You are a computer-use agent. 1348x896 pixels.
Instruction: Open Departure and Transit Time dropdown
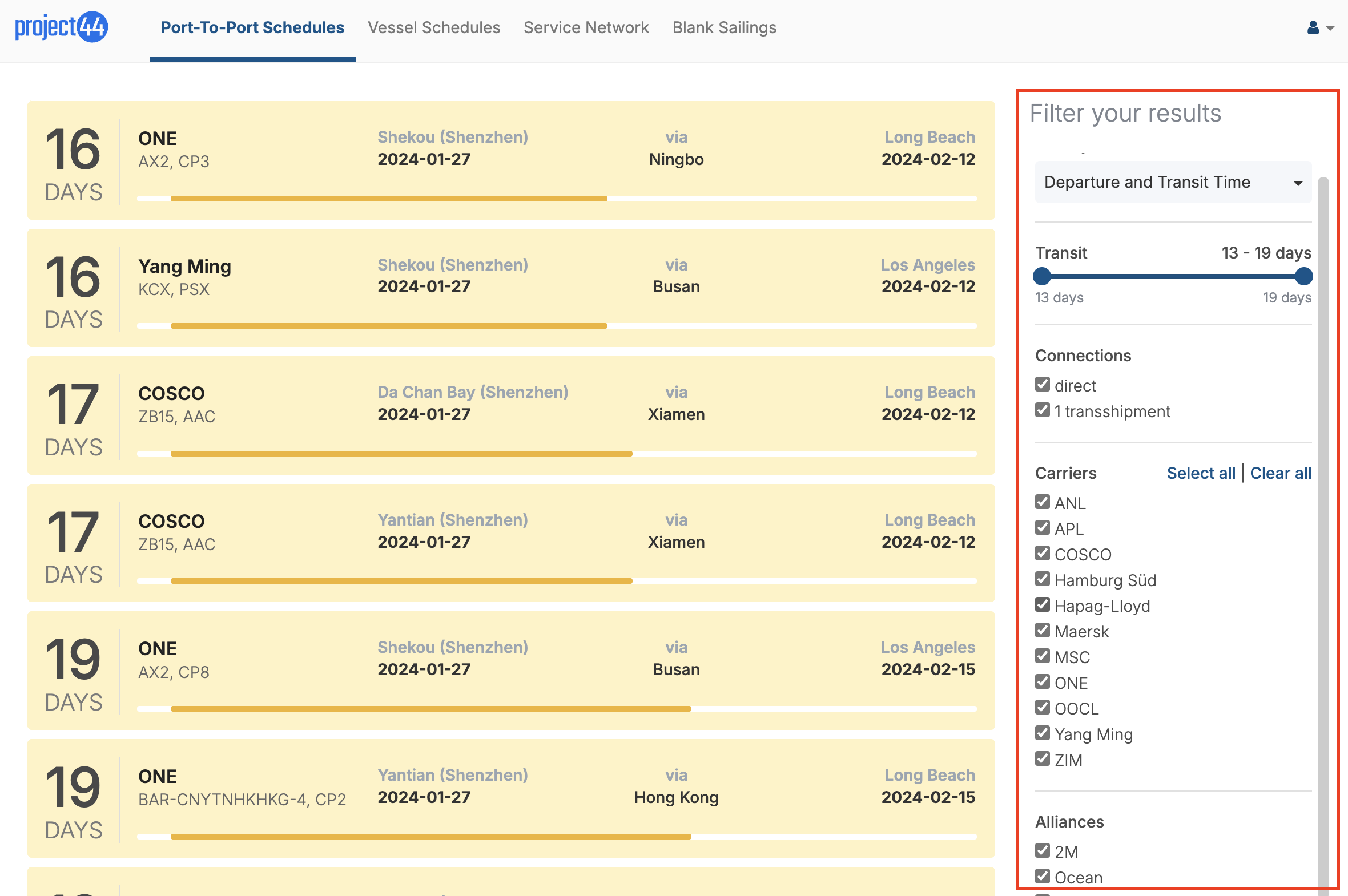coord(1173,182)
